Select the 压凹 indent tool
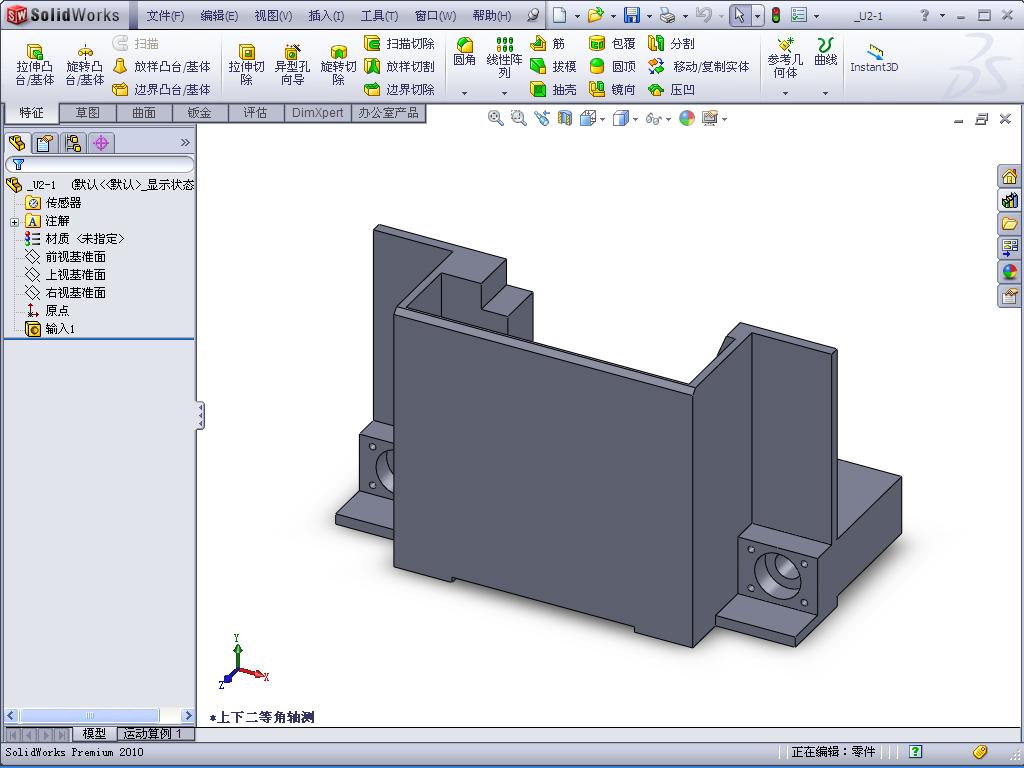The image size is (1024, 768). tap(671, 89)
